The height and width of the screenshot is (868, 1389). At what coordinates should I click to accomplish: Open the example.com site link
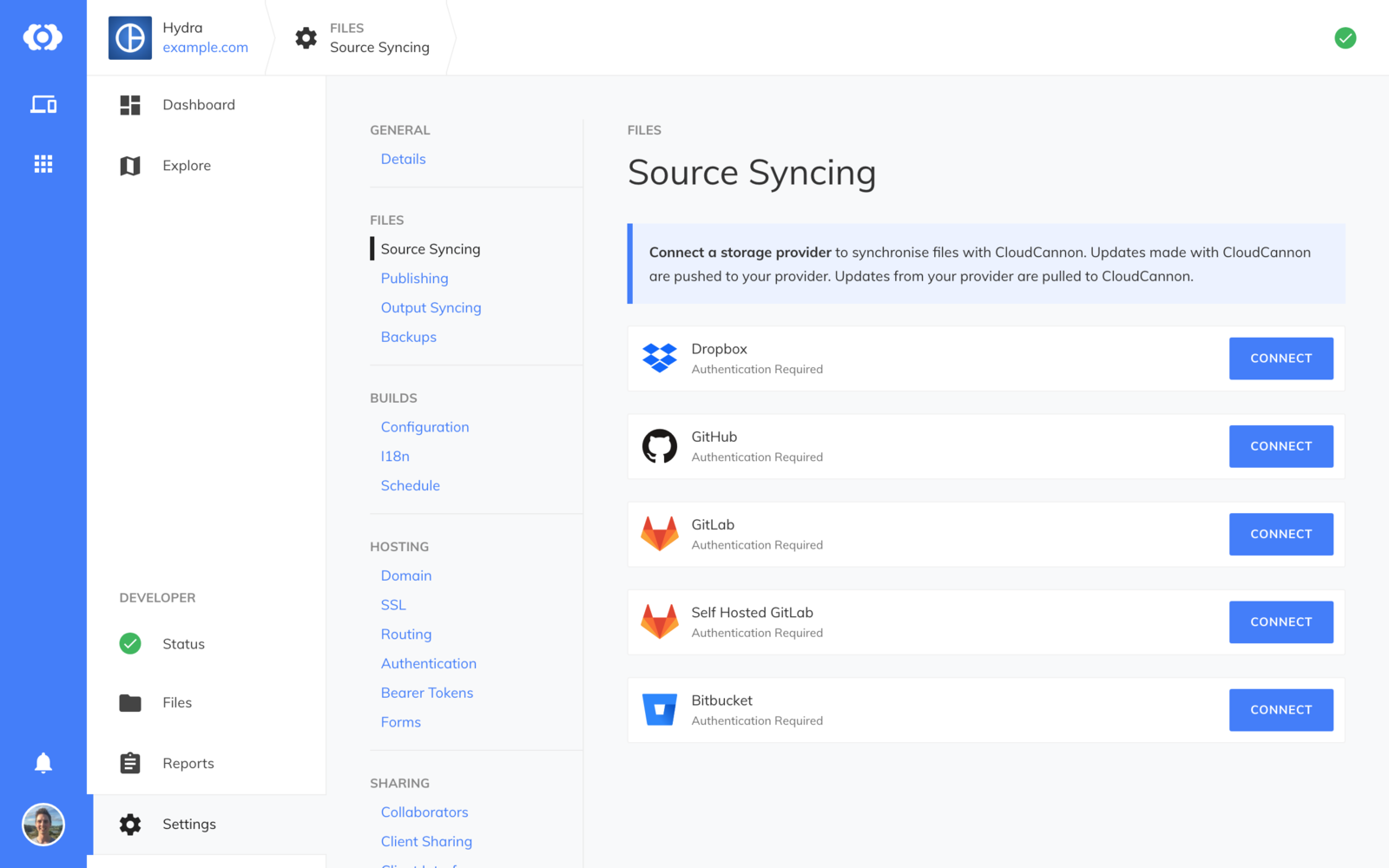(x=205, y=48)
